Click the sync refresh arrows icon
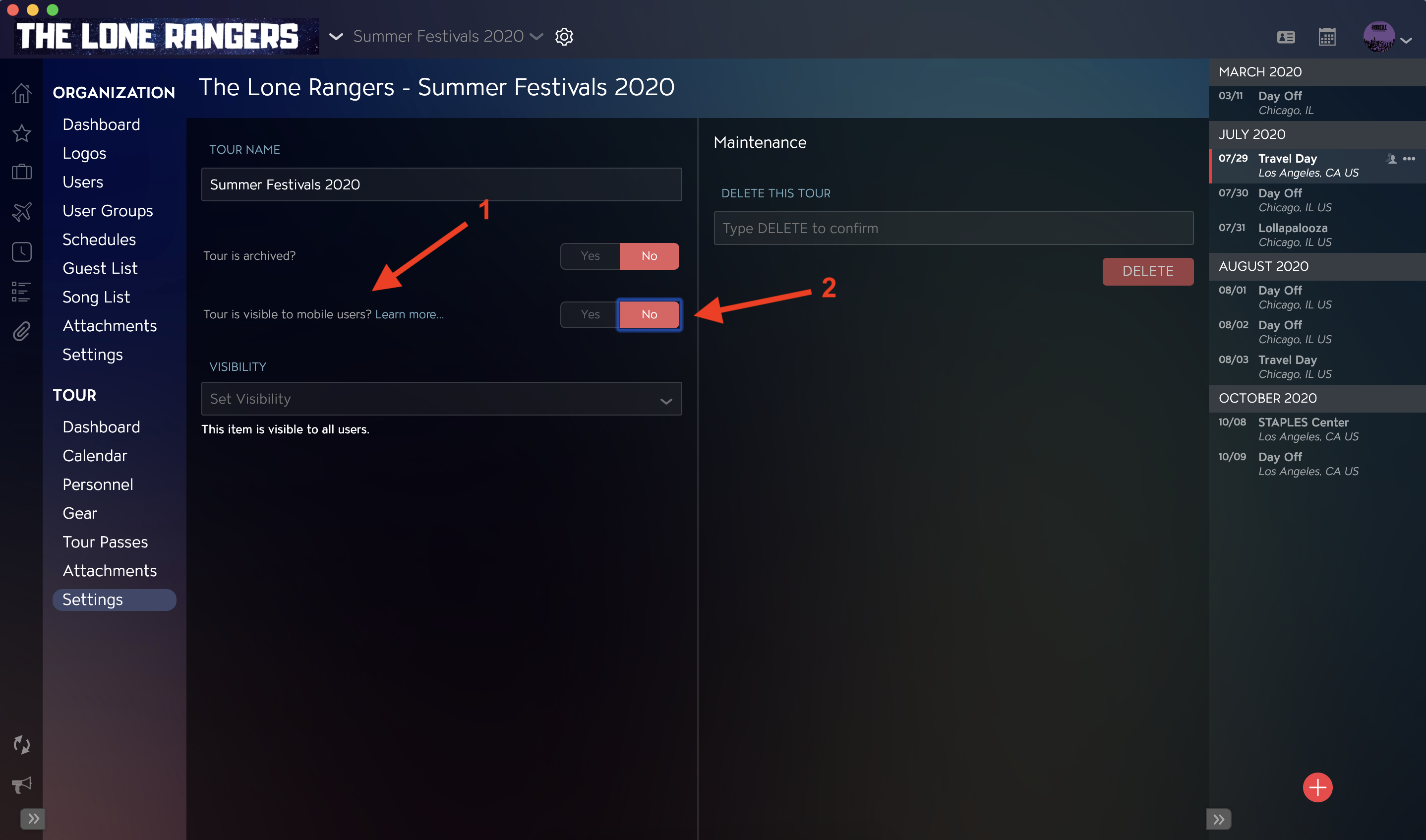 point(21,745)
